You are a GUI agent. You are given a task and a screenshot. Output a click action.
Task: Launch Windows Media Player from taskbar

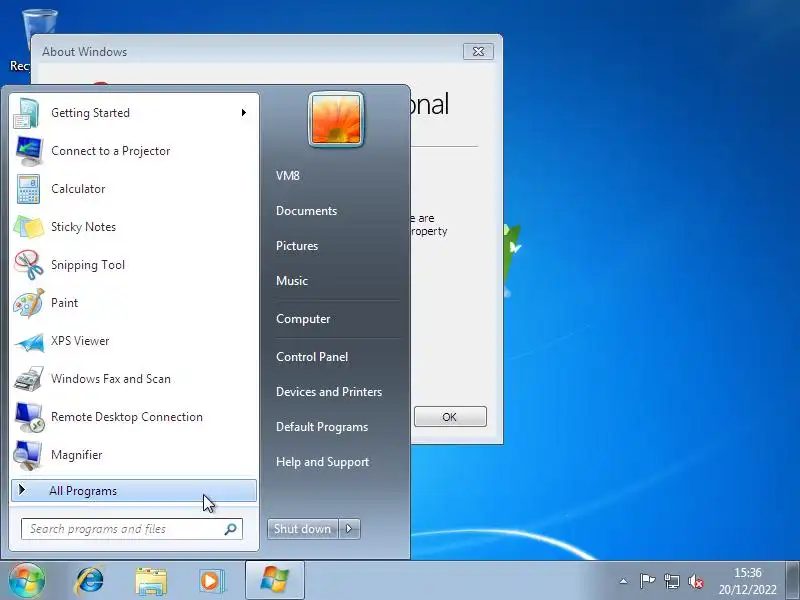[x=211, y=581]
